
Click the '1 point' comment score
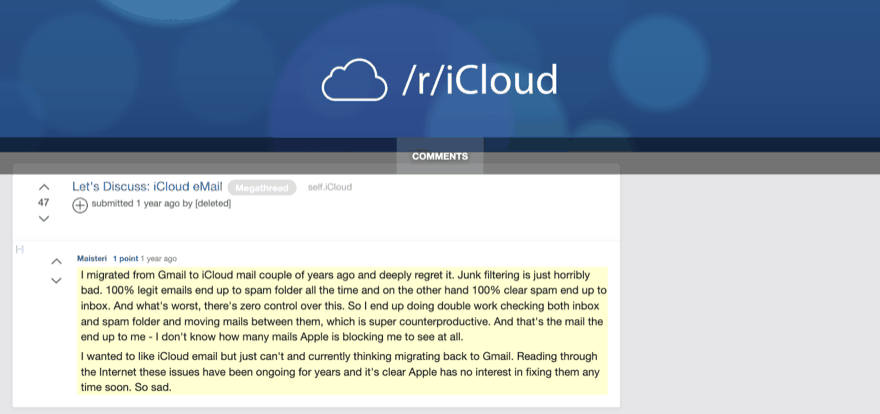[125, 259]
